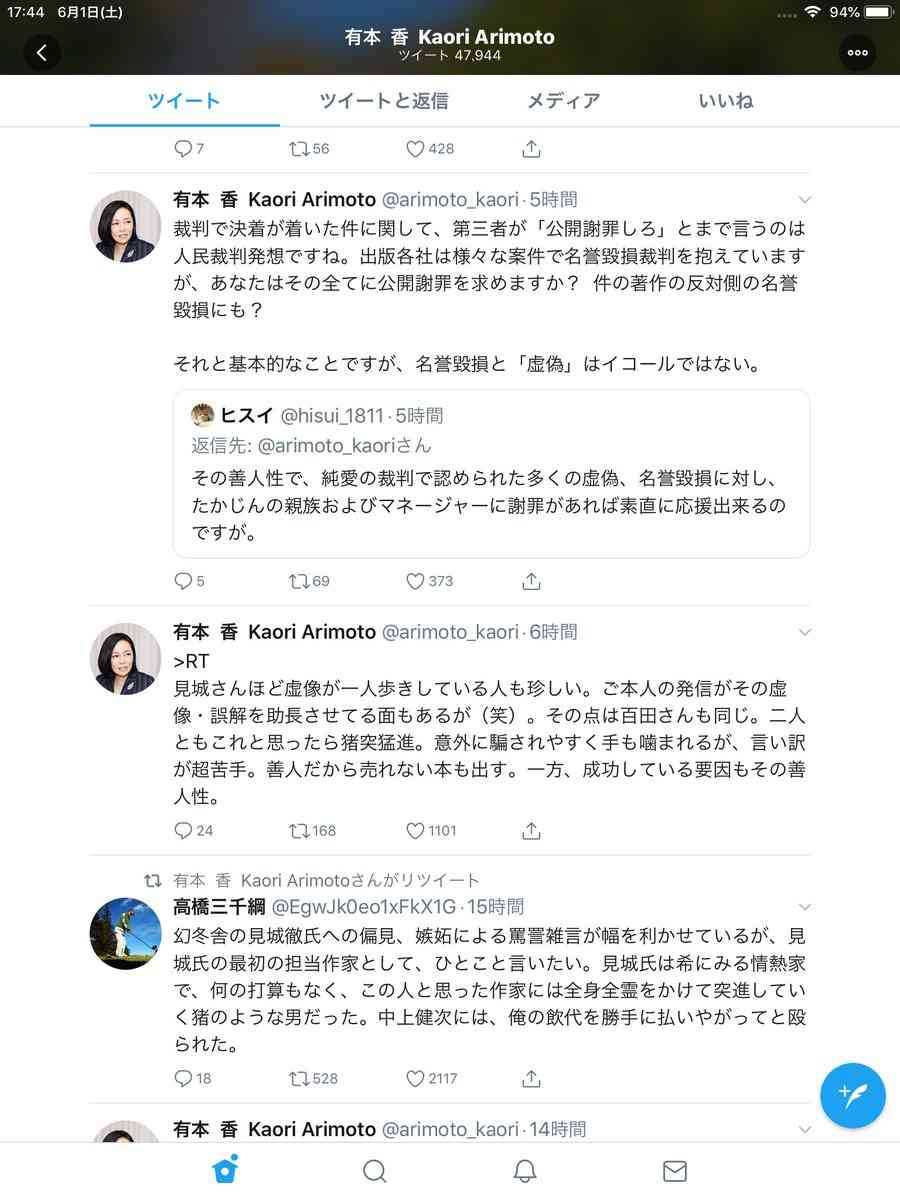Expand options chevron on the 6時間 tweet
The height and width of the screenshot is (1200, 900).
point(805,632)
